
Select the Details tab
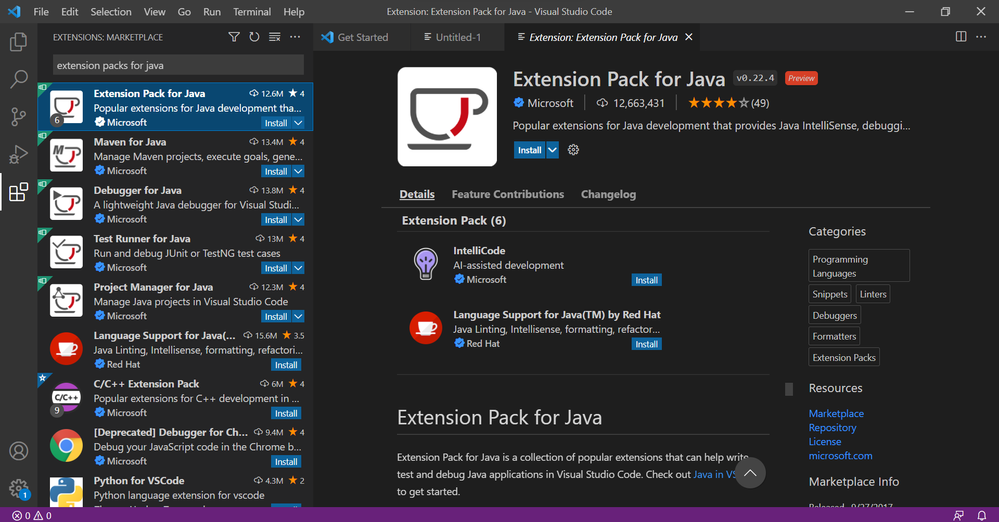pos(417,194)
